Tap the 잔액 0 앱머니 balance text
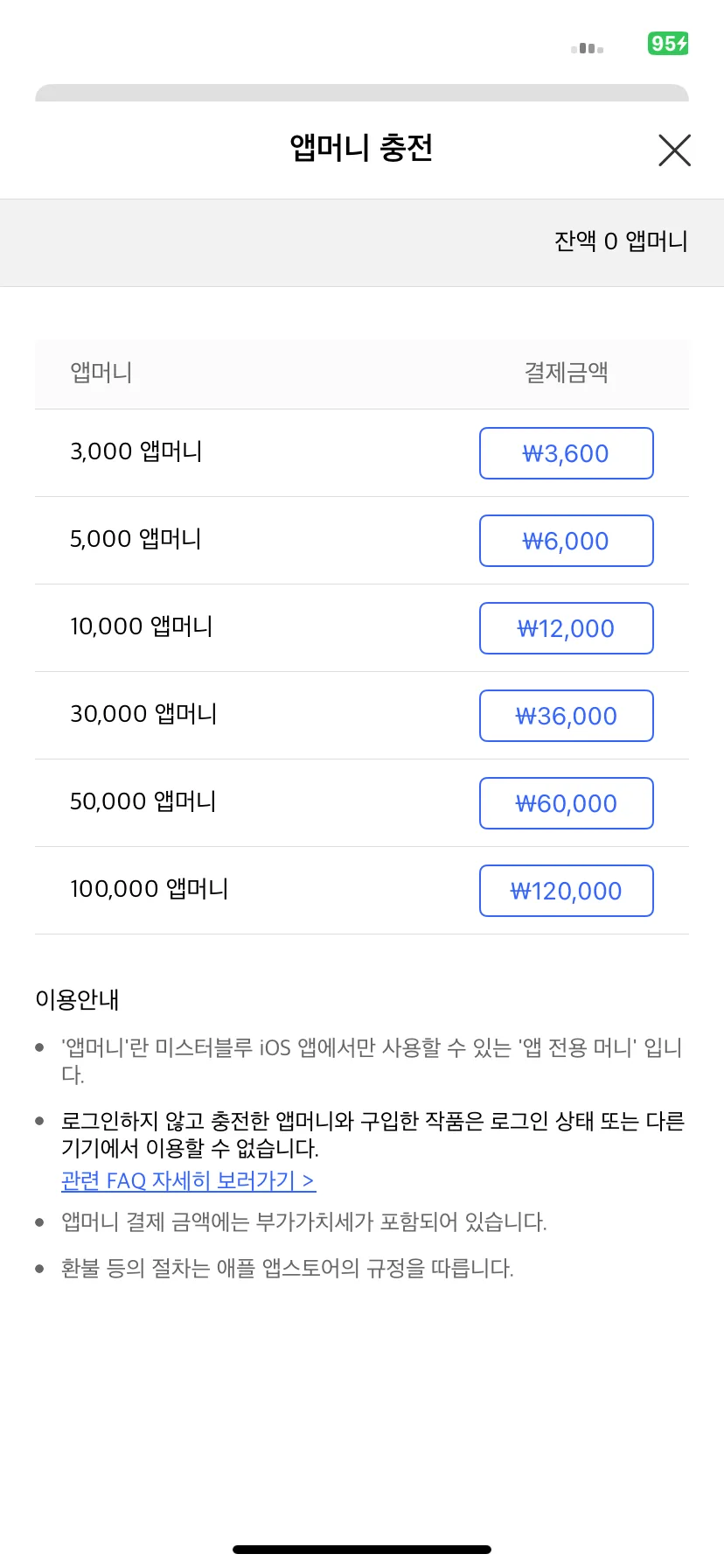 point(621,241)
